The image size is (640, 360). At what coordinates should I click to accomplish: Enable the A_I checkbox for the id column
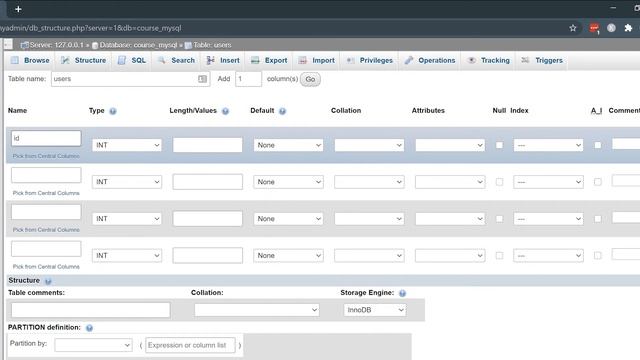point(598,145)
